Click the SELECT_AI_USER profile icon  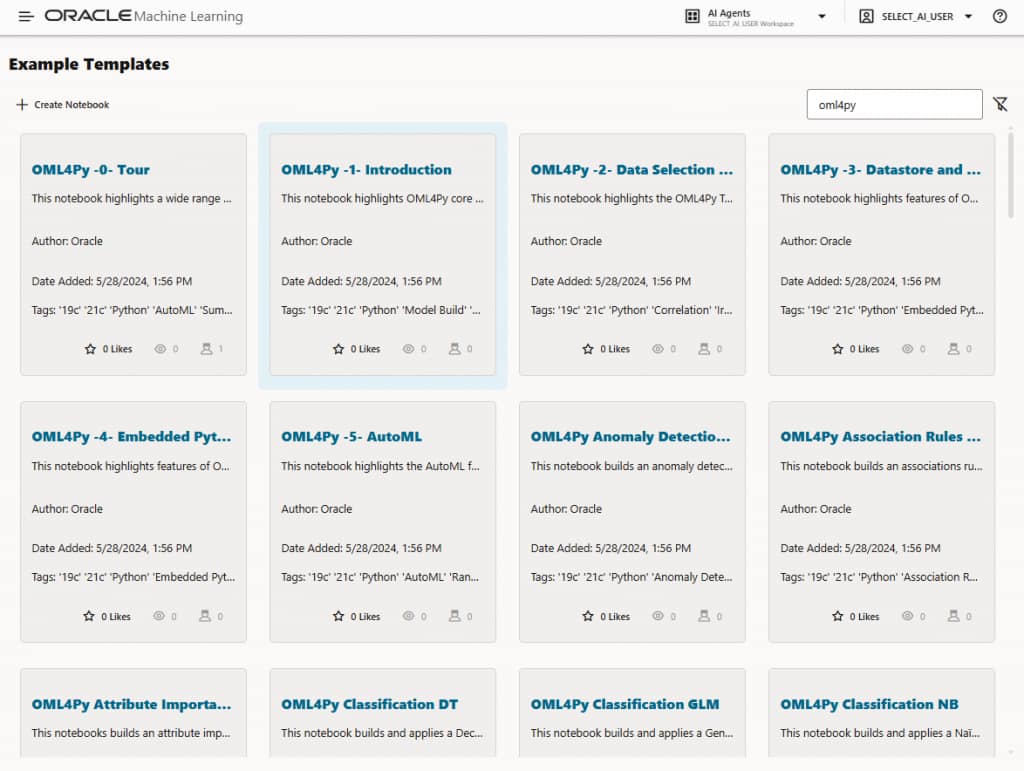[x=866, y=17]
